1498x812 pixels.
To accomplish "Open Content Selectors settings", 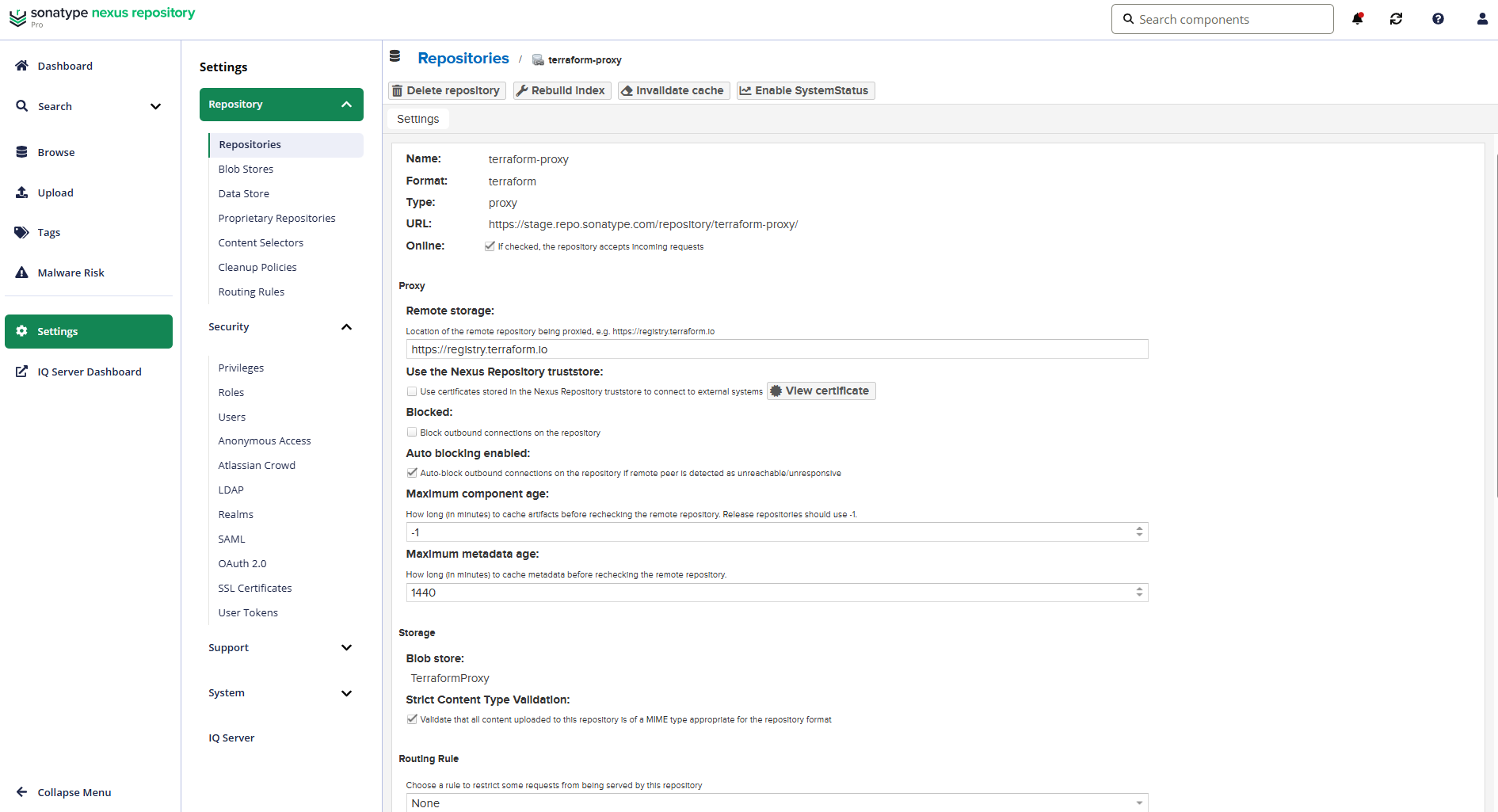I will pyautogui.click(x=261, y=243).
